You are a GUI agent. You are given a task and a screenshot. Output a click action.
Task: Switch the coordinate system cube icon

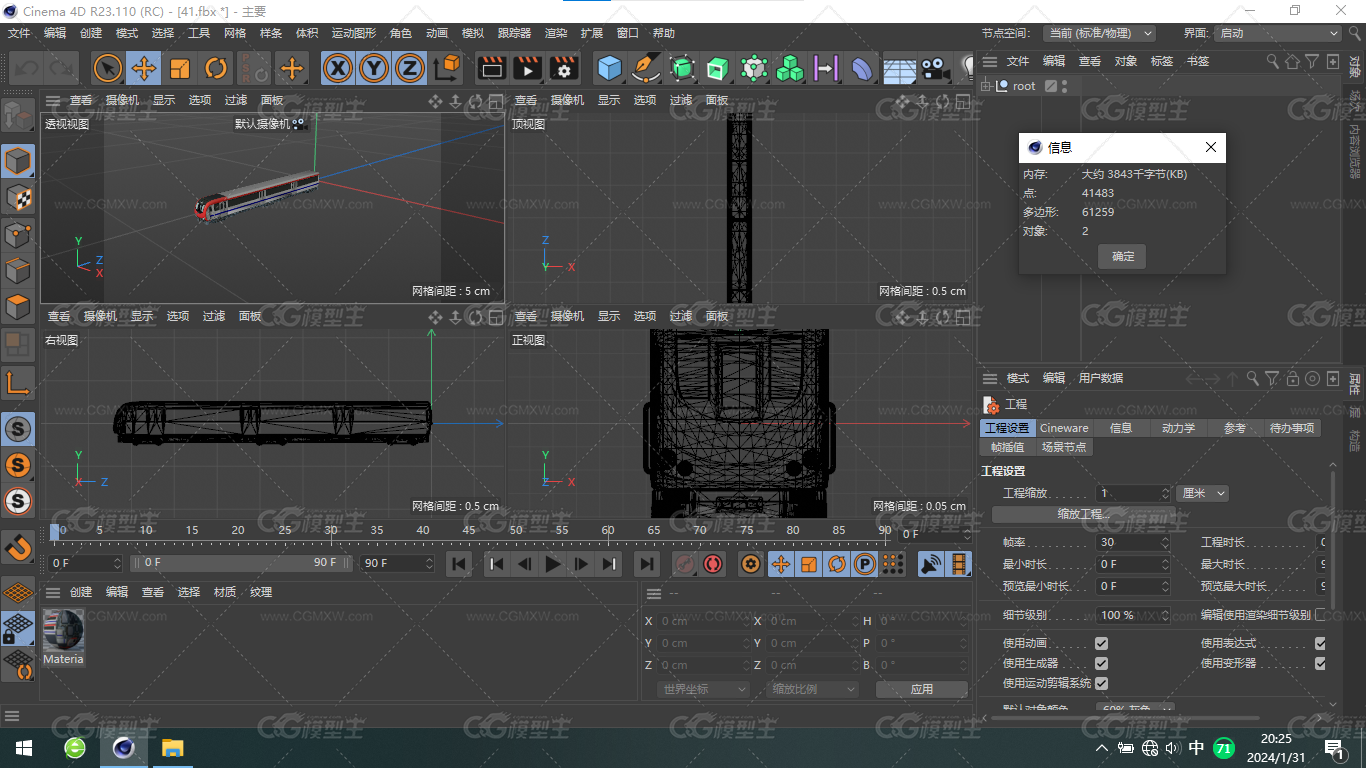coord(448,68)
